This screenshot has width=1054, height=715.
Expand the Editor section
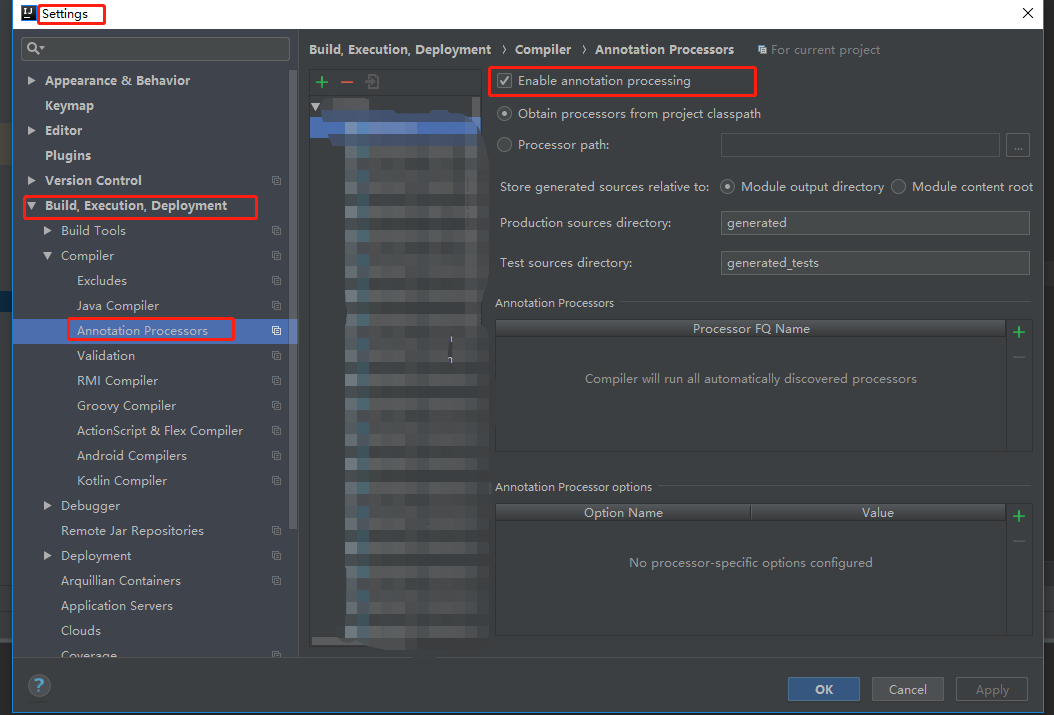tap(31, 130)
